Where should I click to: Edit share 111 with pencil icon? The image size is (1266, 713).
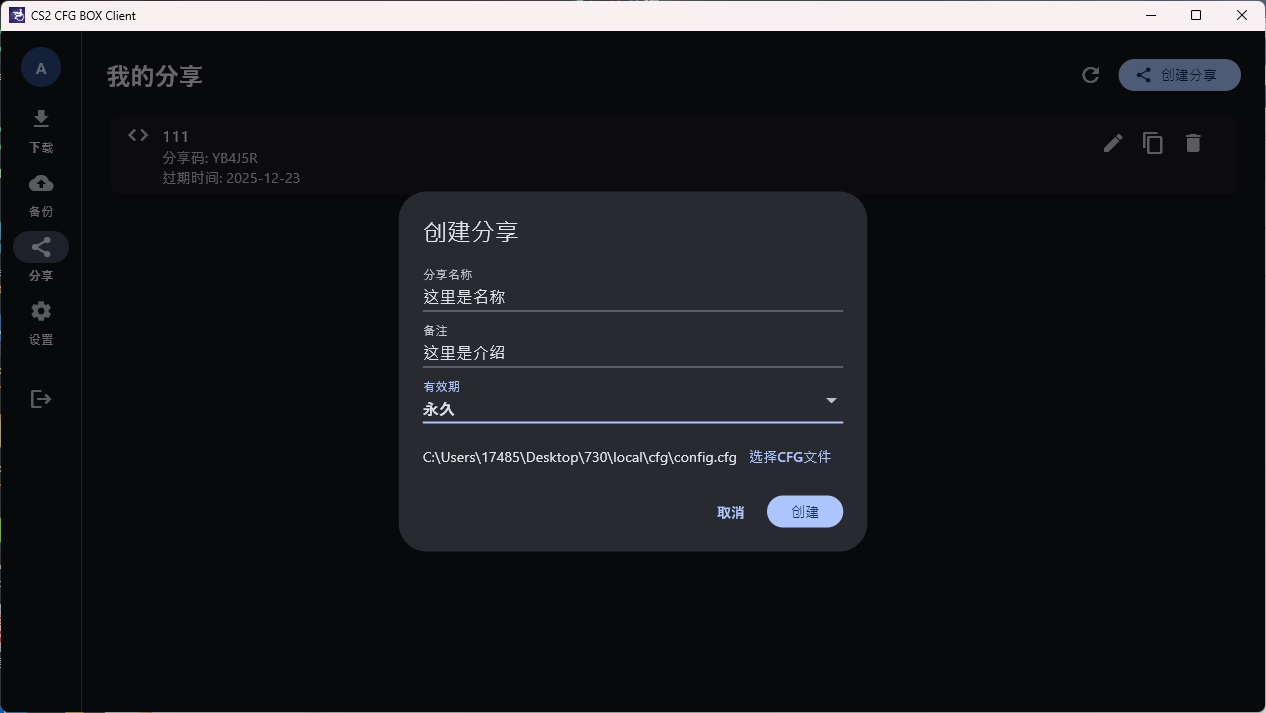click(x=1113, y=143)
